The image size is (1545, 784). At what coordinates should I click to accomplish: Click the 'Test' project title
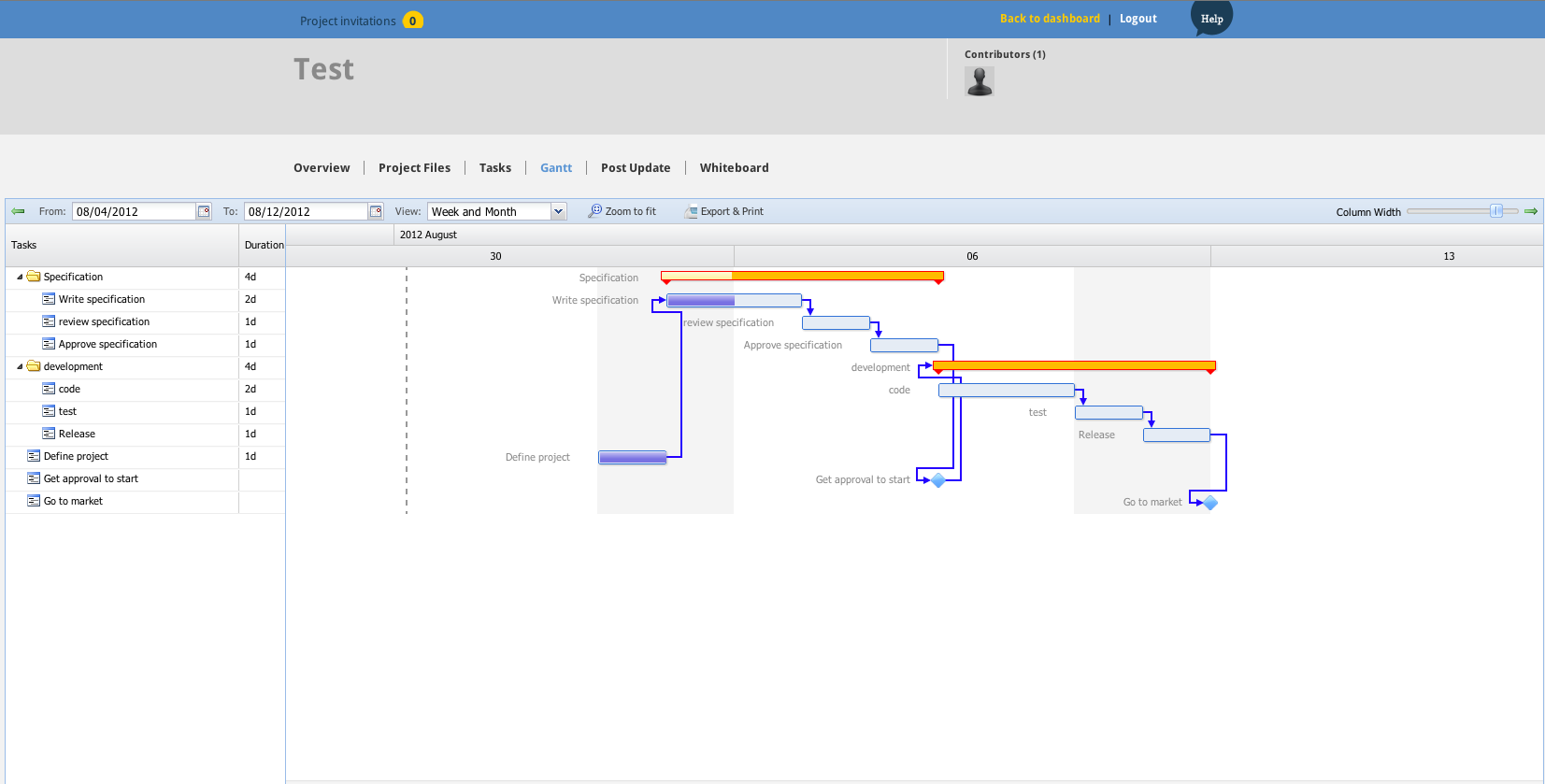pyautogui.click(x=323, y=69)
